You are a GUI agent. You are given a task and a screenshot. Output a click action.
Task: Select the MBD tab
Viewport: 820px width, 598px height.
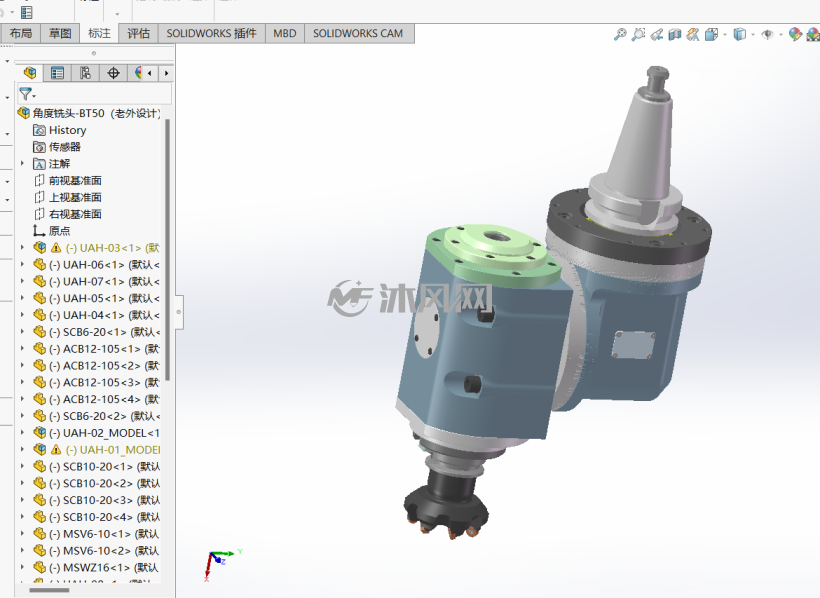coord(284,33)
